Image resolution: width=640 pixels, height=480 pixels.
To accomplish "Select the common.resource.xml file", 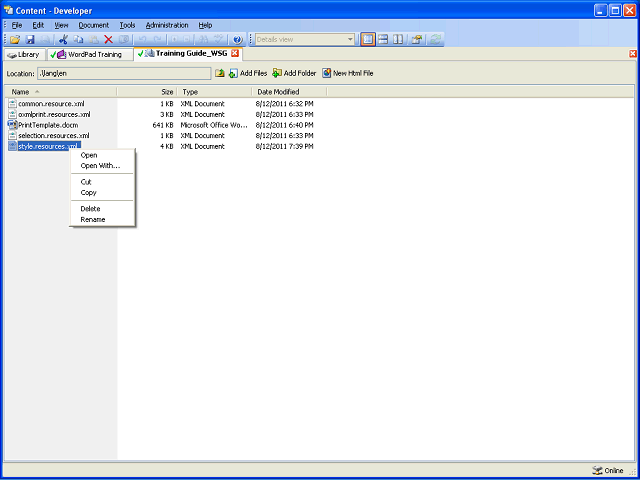I will click(x=51, y=104).
